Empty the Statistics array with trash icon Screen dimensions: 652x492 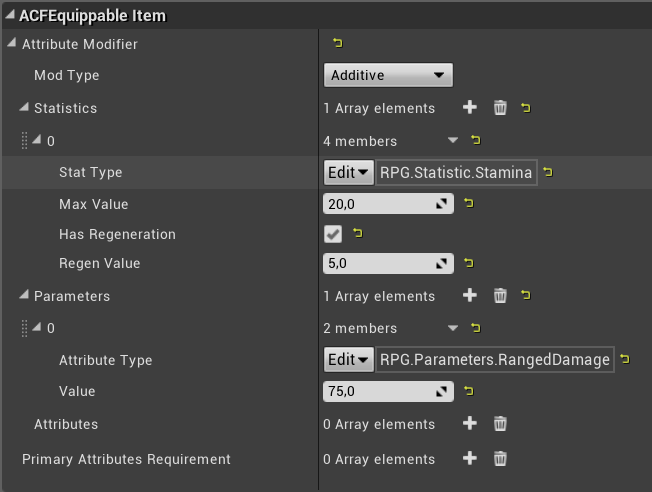(x=500, y=108)
